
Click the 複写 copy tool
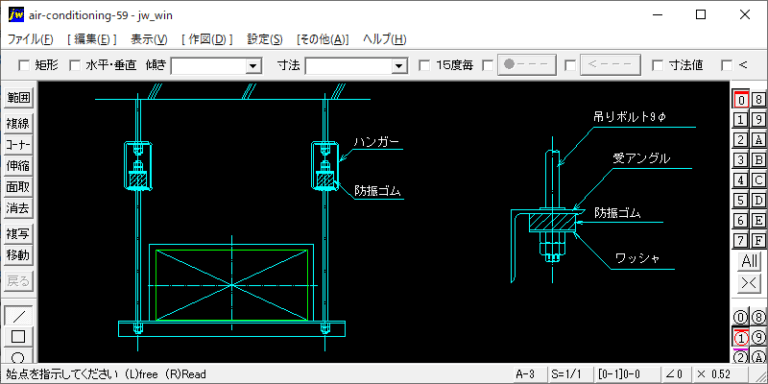point(19,234)
